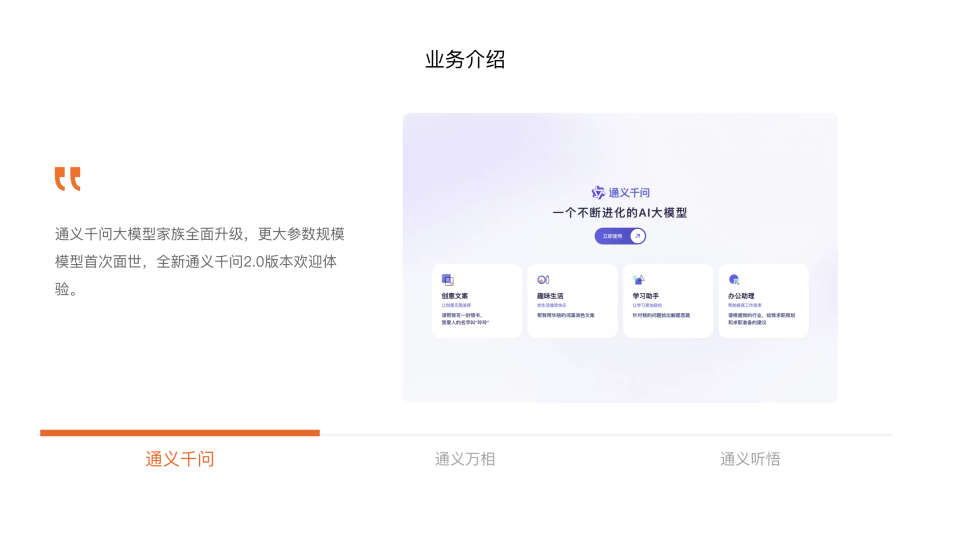Click the 学习助手 card icon
The width and height of the screenshot is (960, 544).
point(639,280)
